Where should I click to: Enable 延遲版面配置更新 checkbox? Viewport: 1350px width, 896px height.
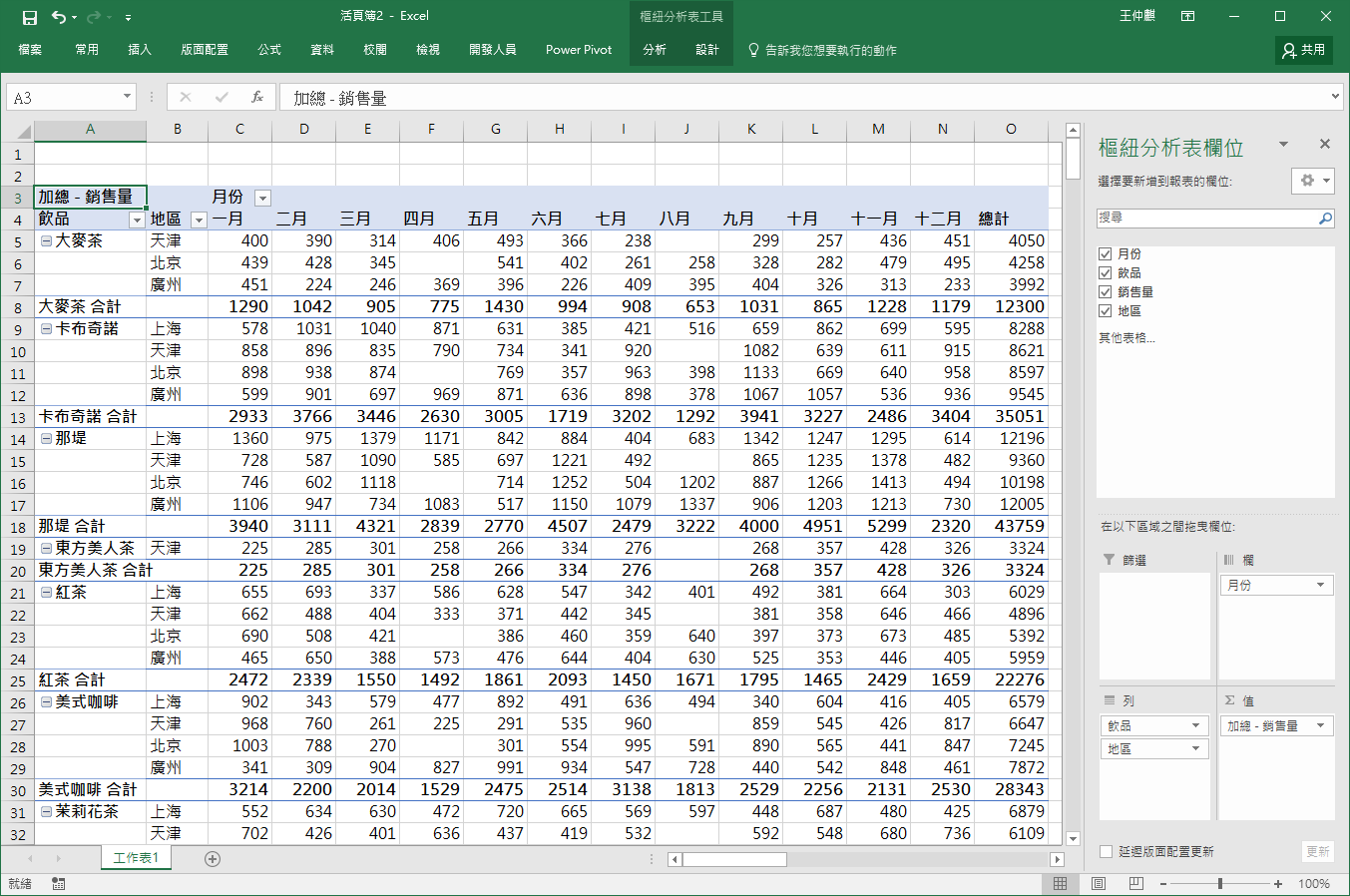(1106, 851)
